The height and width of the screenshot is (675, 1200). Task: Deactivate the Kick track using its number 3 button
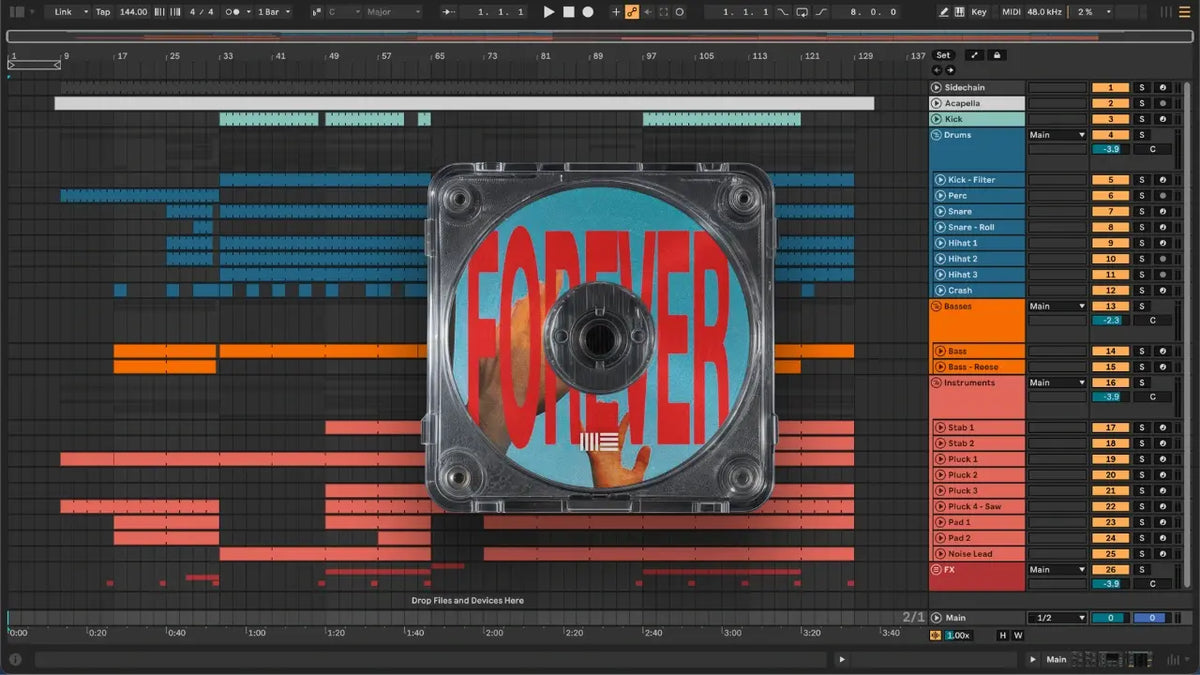coord(1110,119)
